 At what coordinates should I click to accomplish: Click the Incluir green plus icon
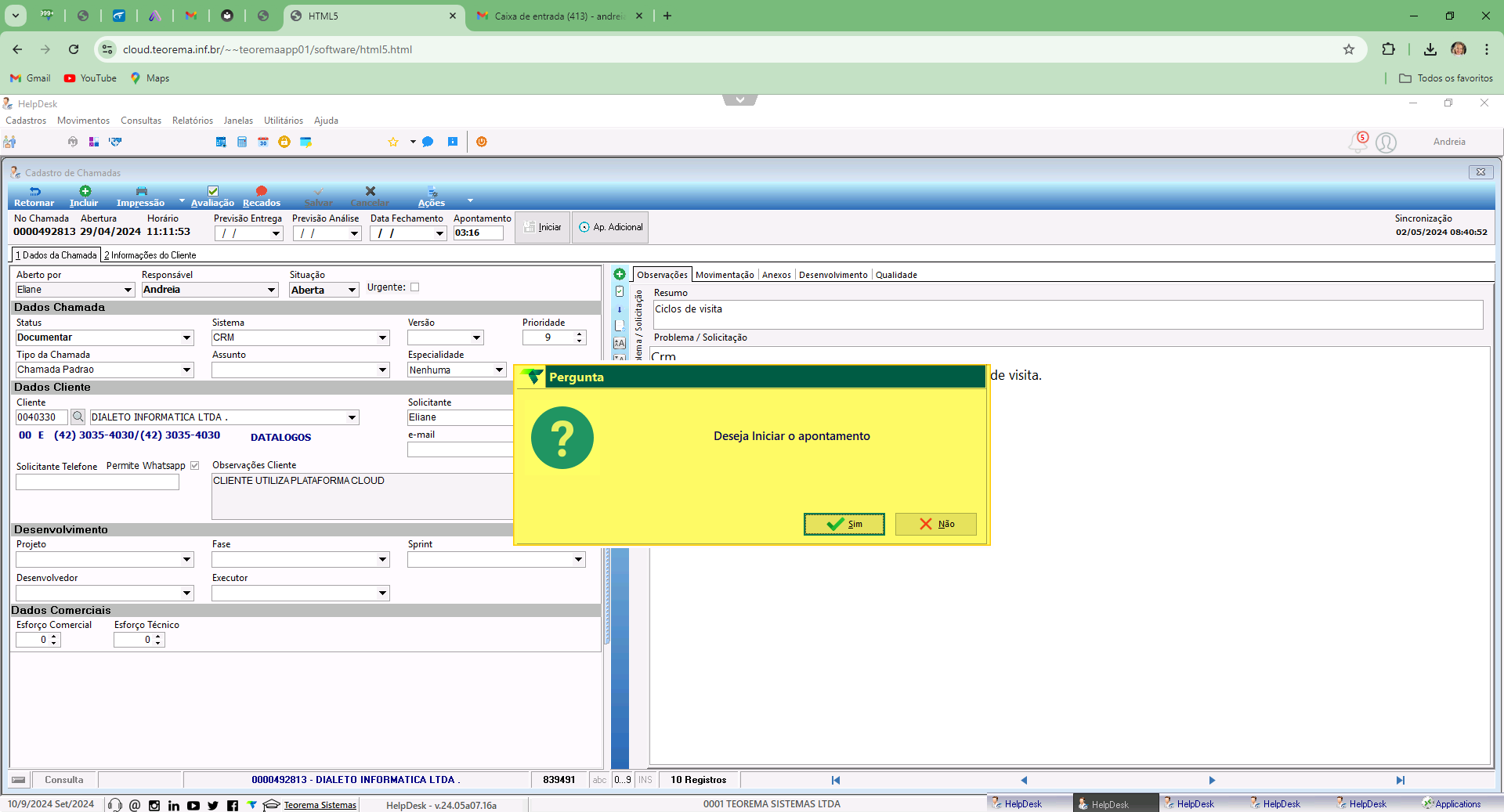pyautogui.click(x=85, y=192)
